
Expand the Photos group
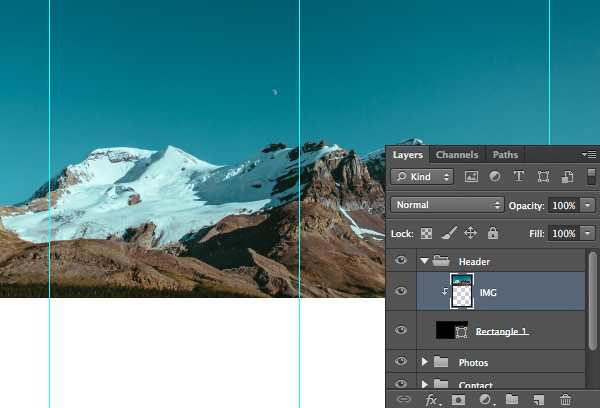tap(424, 362)
